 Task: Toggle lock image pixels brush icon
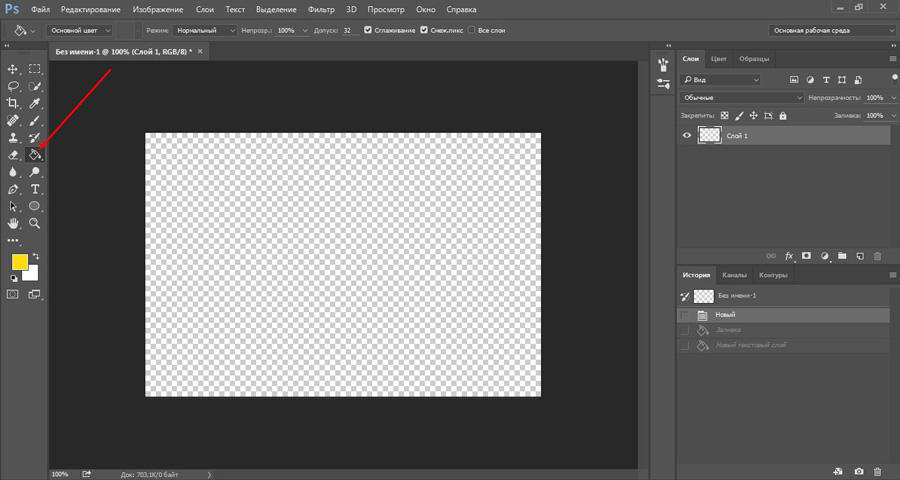click(739, 115)
